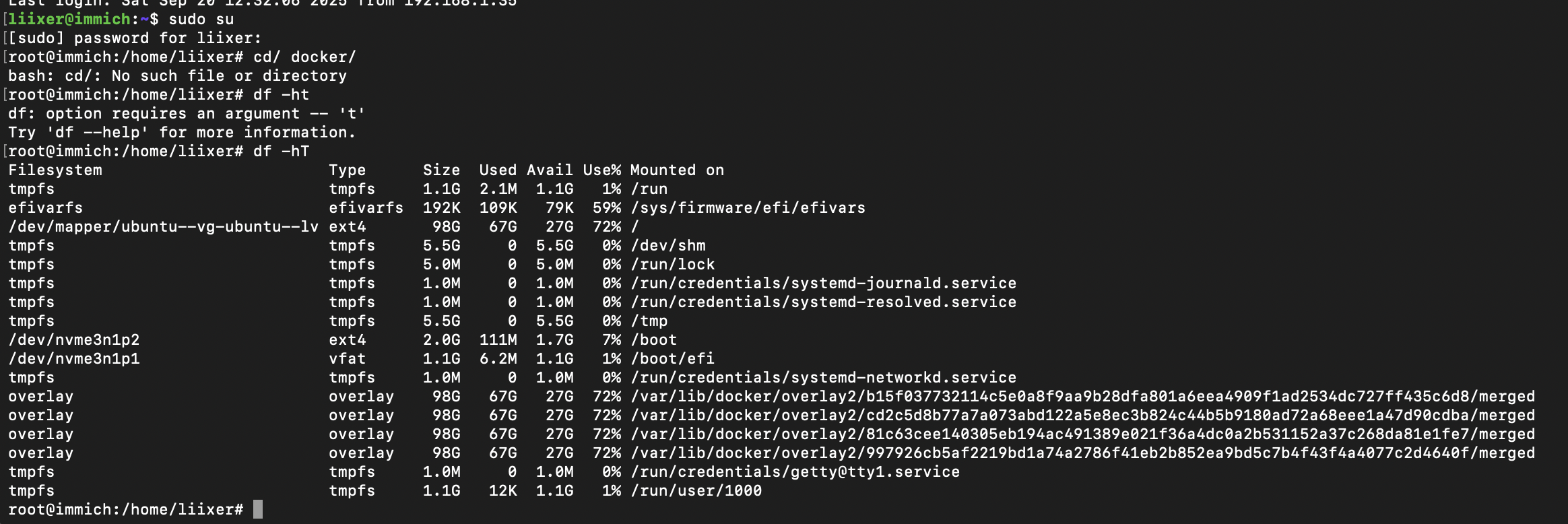Click the 'cd/ docker/' command text
This screenshot has height=524, width=1568.
click(304, 57)
